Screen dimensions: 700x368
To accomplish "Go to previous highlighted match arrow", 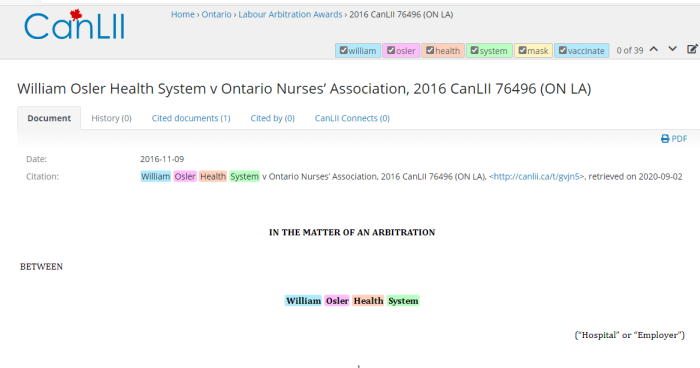I will click(654, 49).
